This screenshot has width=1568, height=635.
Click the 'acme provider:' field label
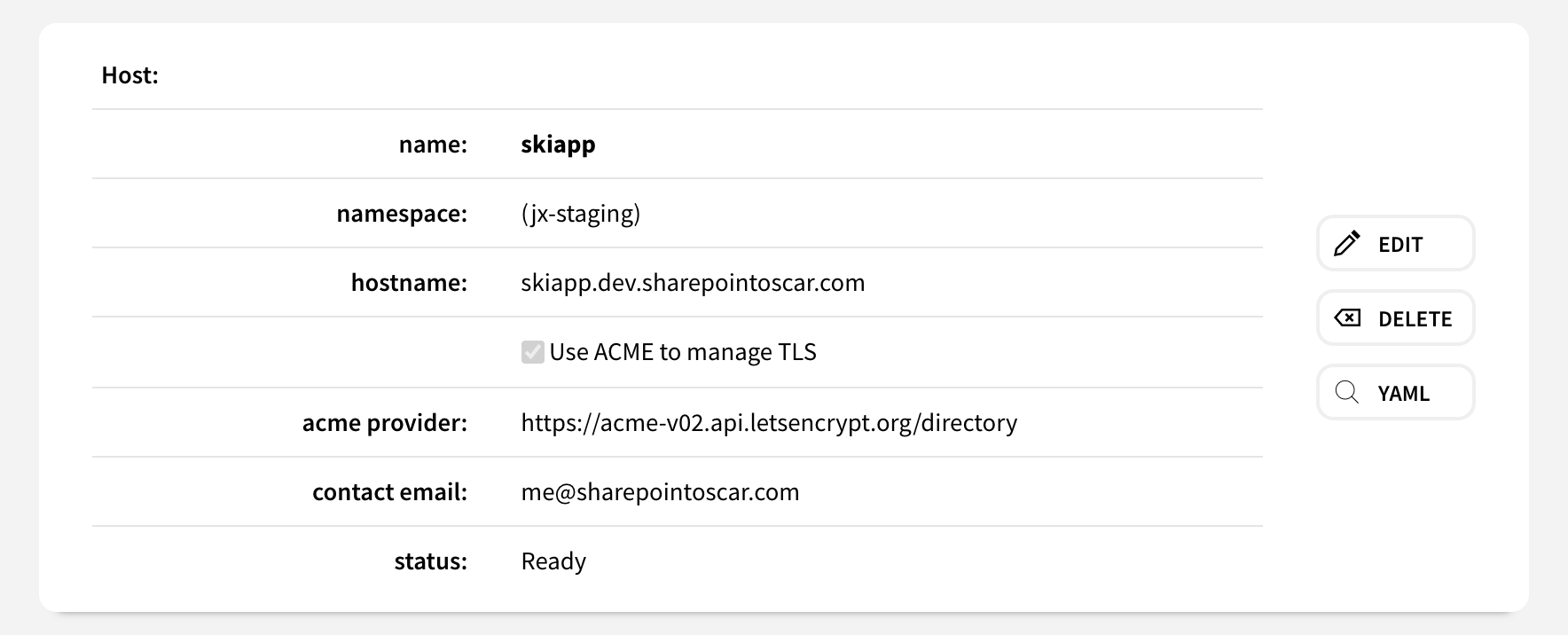coord(384,423)
